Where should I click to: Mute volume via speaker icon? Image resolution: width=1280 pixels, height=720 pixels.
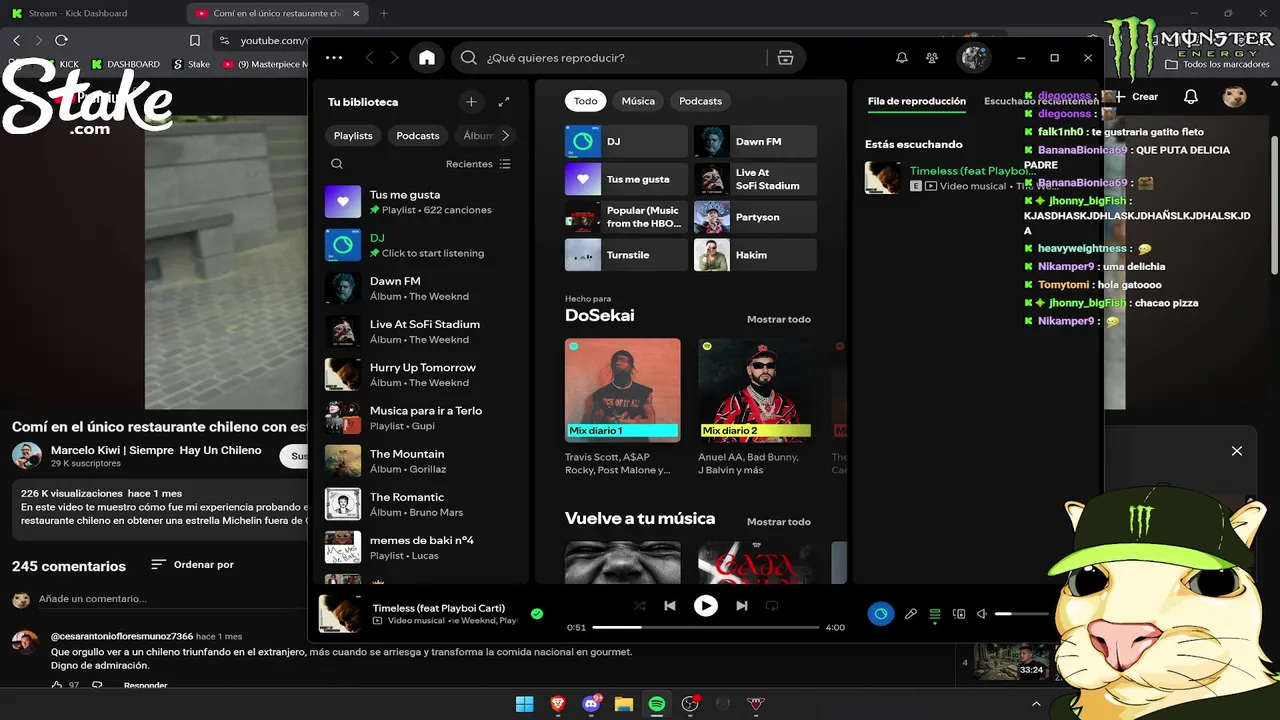coord(983,614)
